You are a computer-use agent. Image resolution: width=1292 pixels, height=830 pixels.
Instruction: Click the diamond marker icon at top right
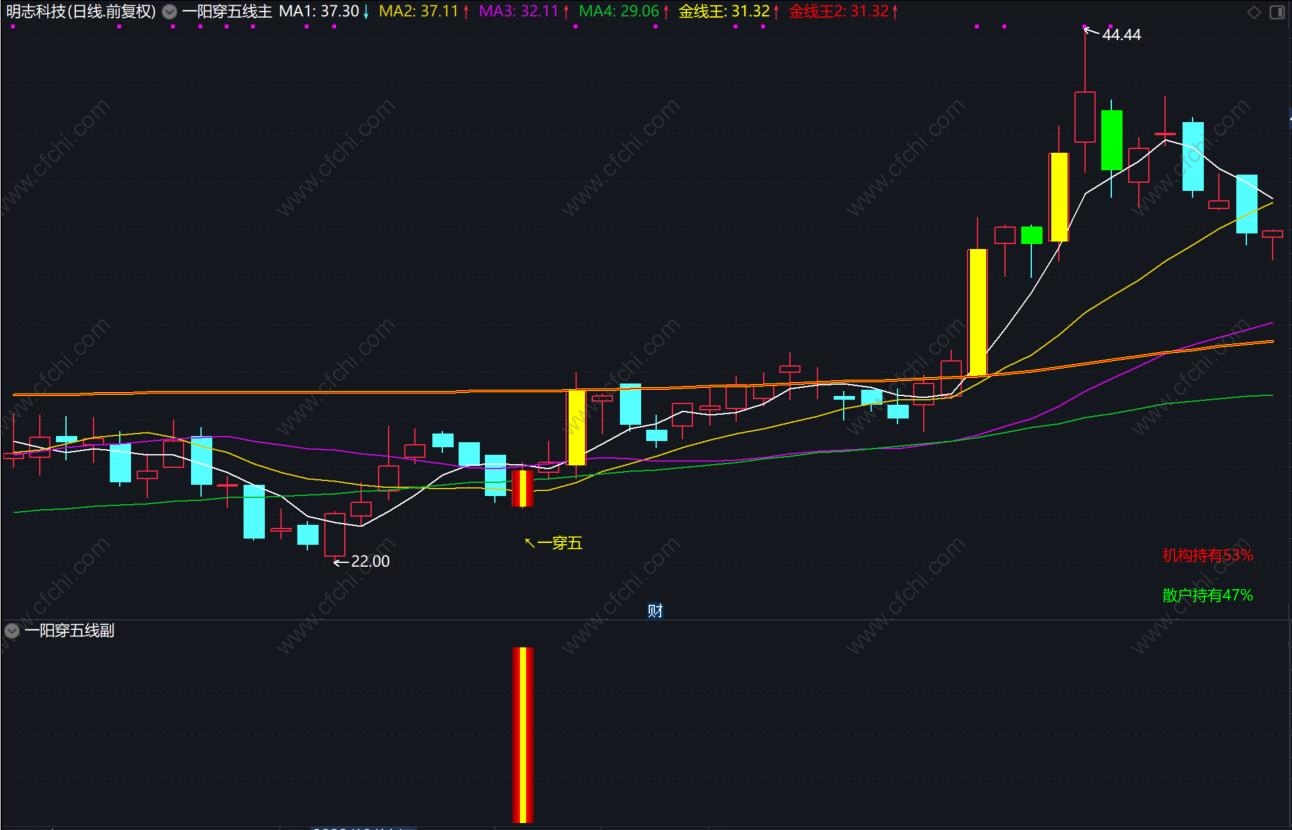(x=1254, y=12)
